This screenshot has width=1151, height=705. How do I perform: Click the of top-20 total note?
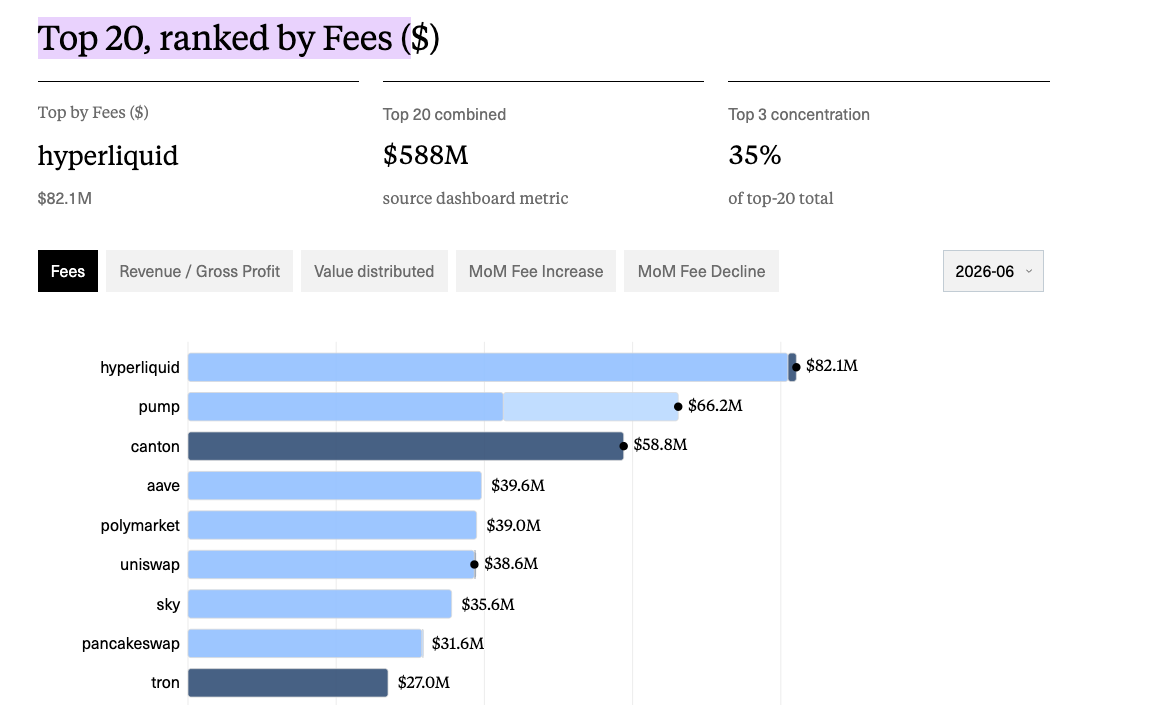click(x=780, y=198)
